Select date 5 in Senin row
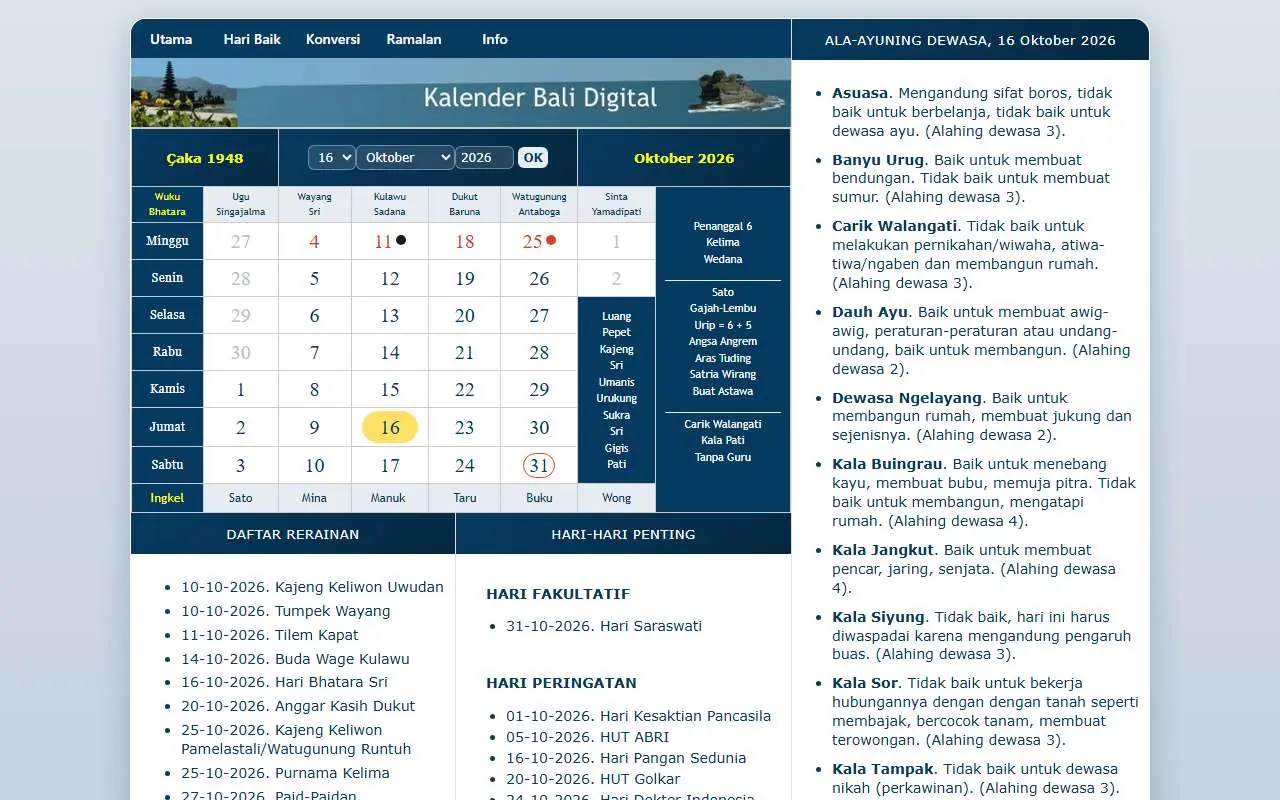The height and width of the screenshot is (800, 1280). pyautogui.click(x=314, y=278)
